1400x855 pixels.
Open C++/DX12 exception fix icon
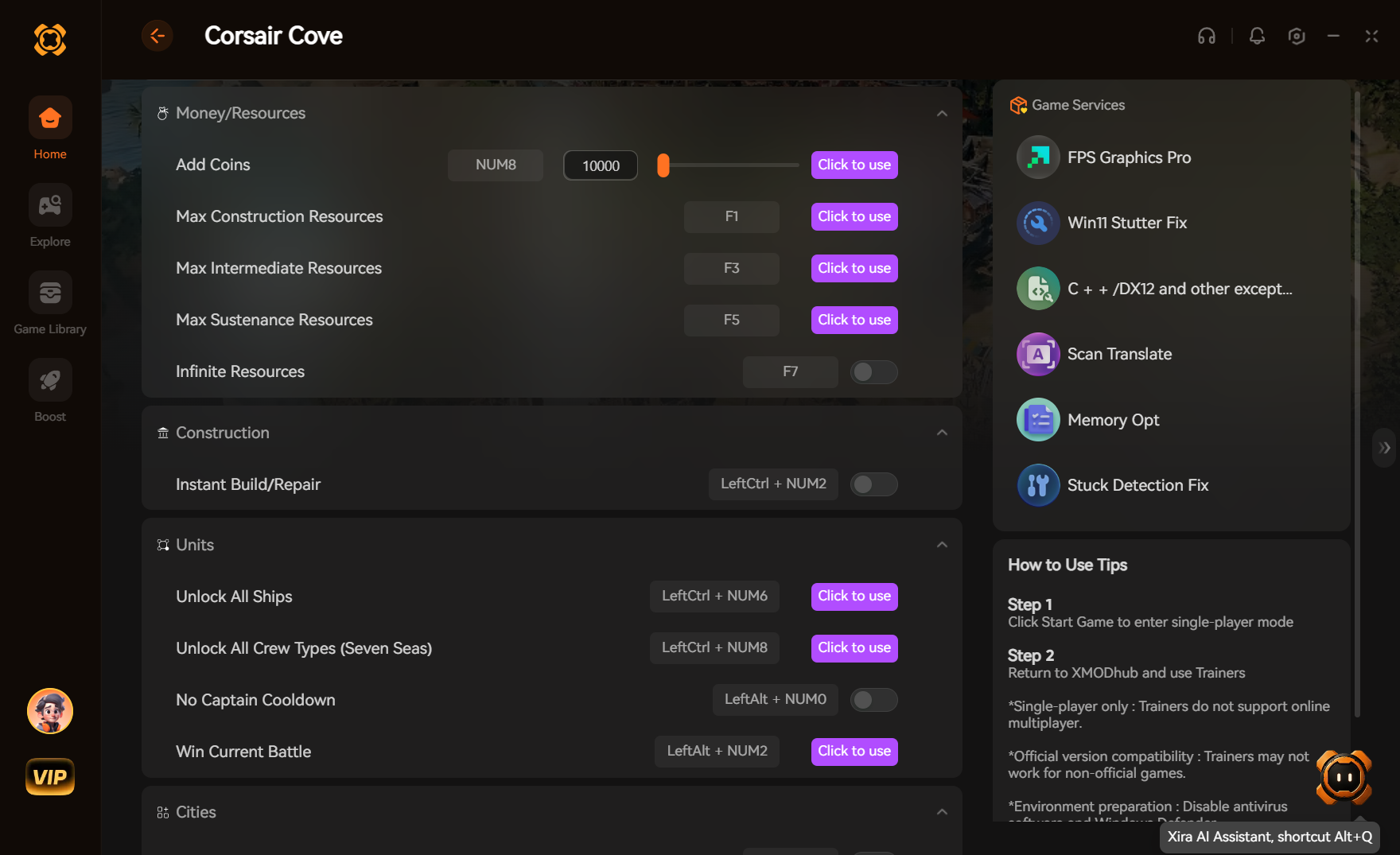[1038, 289]
